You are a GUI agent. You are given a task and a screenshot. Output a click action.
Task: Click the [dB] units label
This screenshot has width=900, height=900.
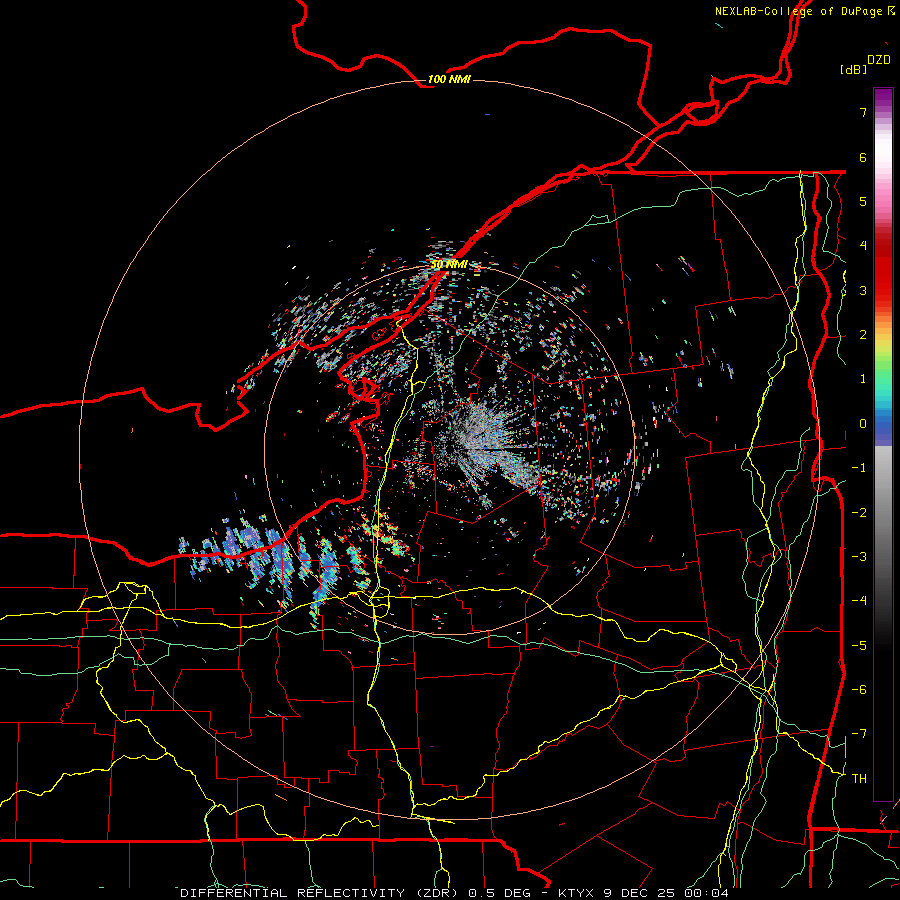click(854, 69)
